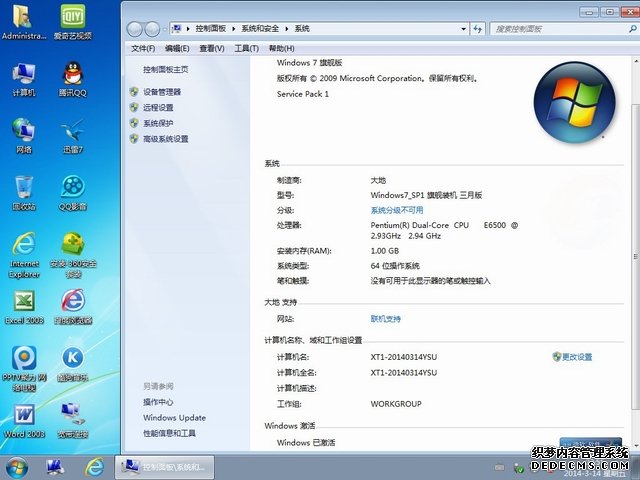Screen dimensions: 640x480
Task: Click the forward navigation arrow button
Action: pos(152,29)
